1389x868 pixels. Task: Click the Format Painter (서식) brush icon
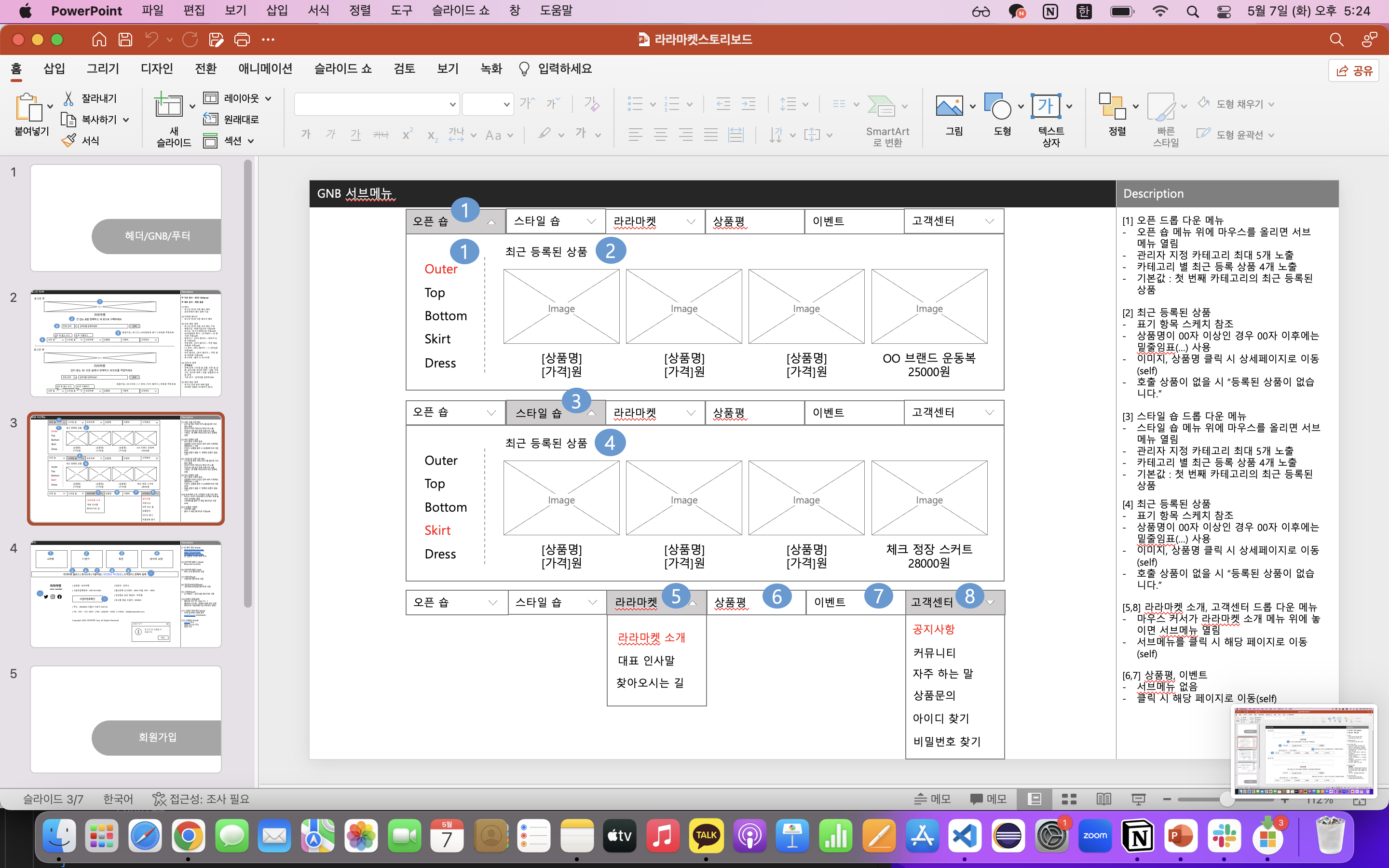tap(69, 141)
